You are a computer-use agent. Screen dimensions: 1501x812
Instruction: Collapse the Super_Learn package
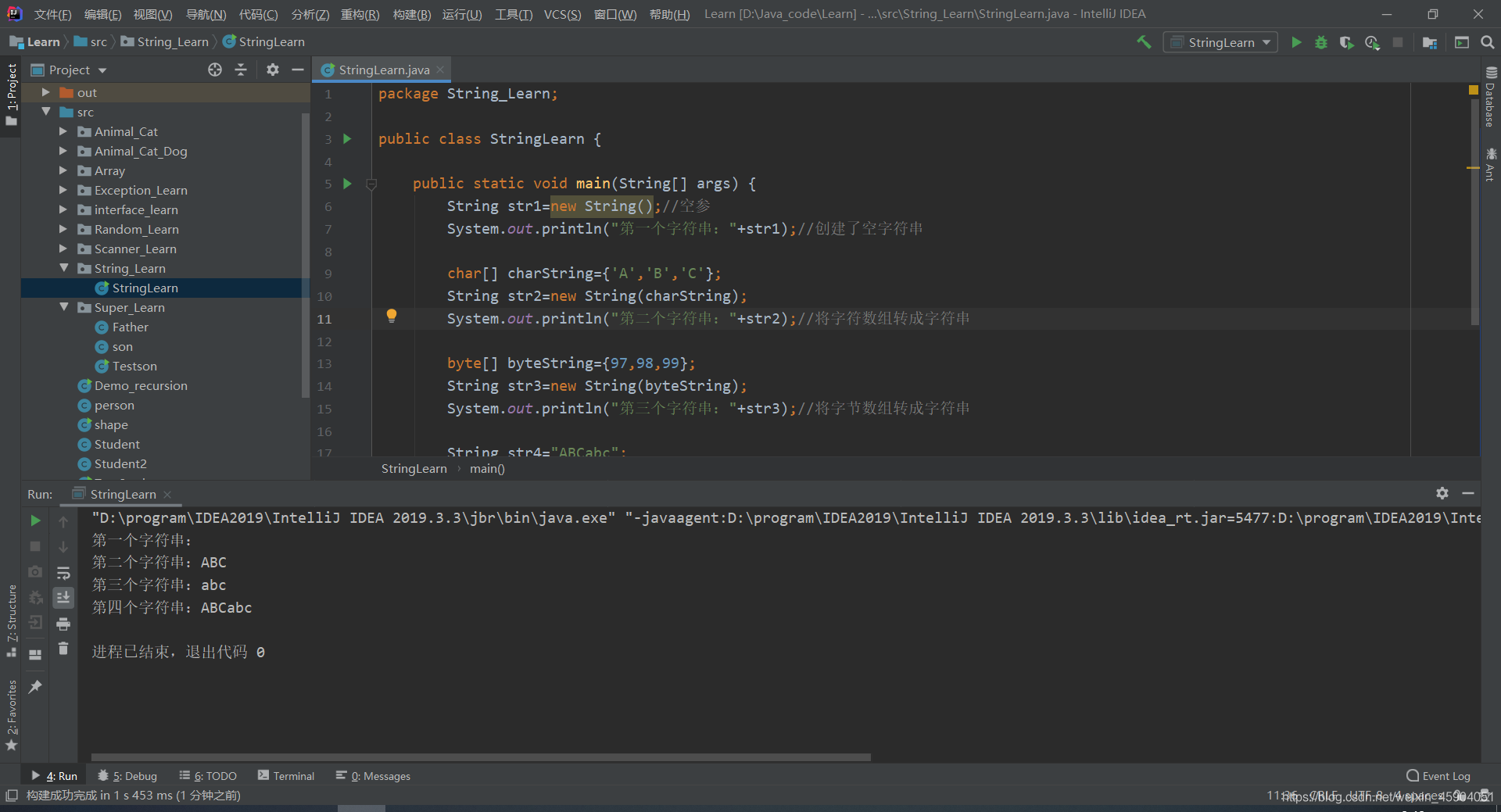point(63,307)
